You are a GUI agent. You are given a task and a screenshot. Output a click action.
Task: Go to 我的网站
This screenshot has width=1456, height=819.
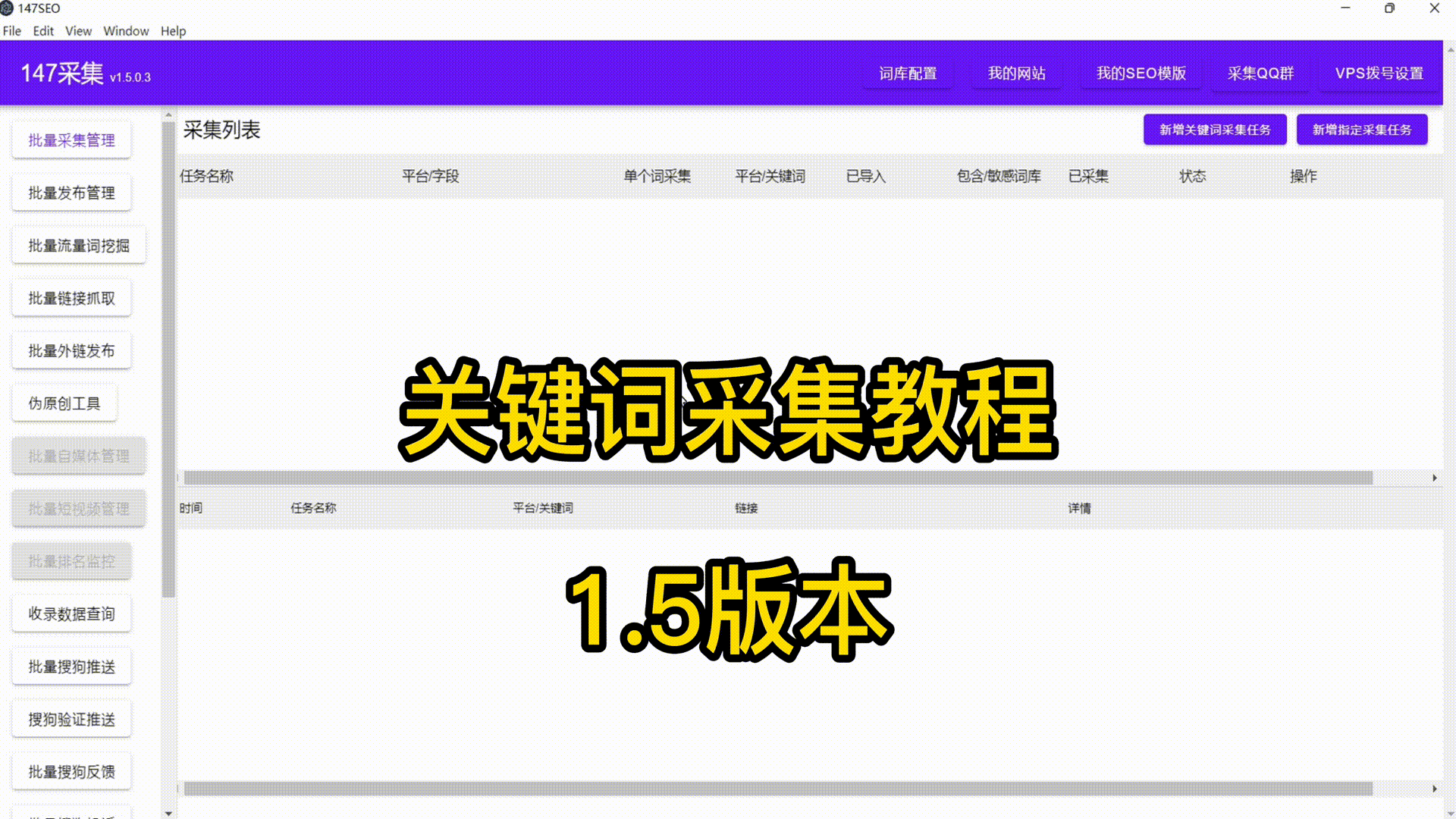1016,74
